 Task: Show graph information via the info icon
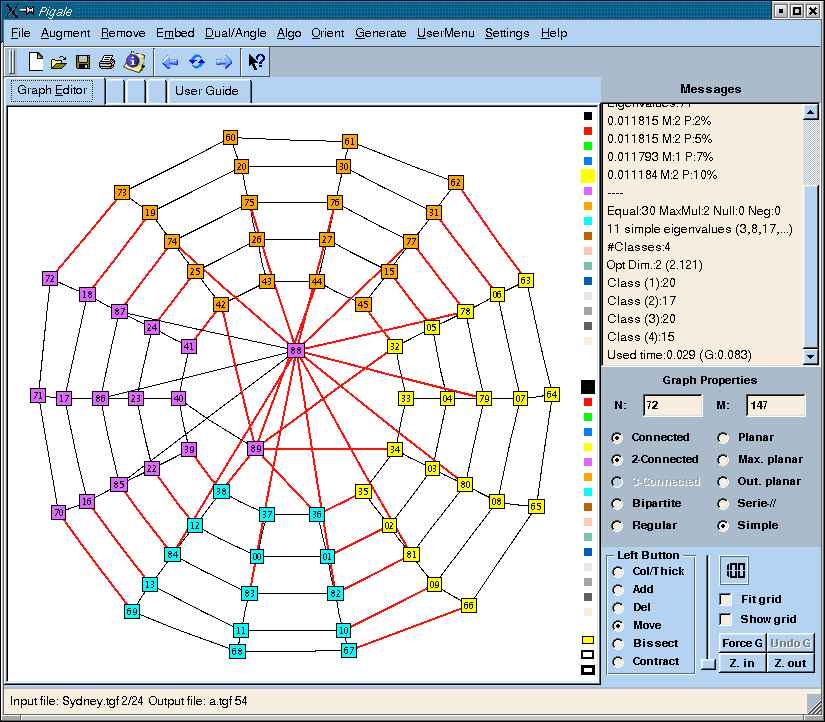(133, 62)
